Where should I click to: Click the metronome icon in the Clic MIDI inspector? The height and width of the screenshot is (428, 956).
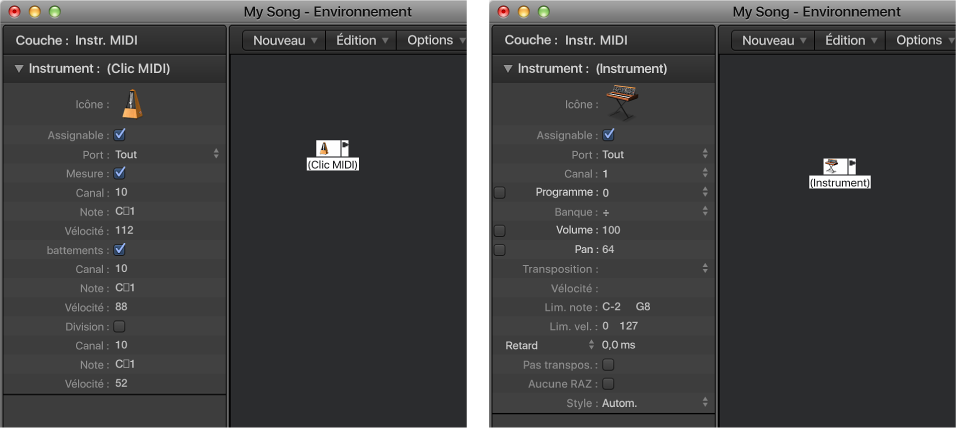click(x=133, y=103)
